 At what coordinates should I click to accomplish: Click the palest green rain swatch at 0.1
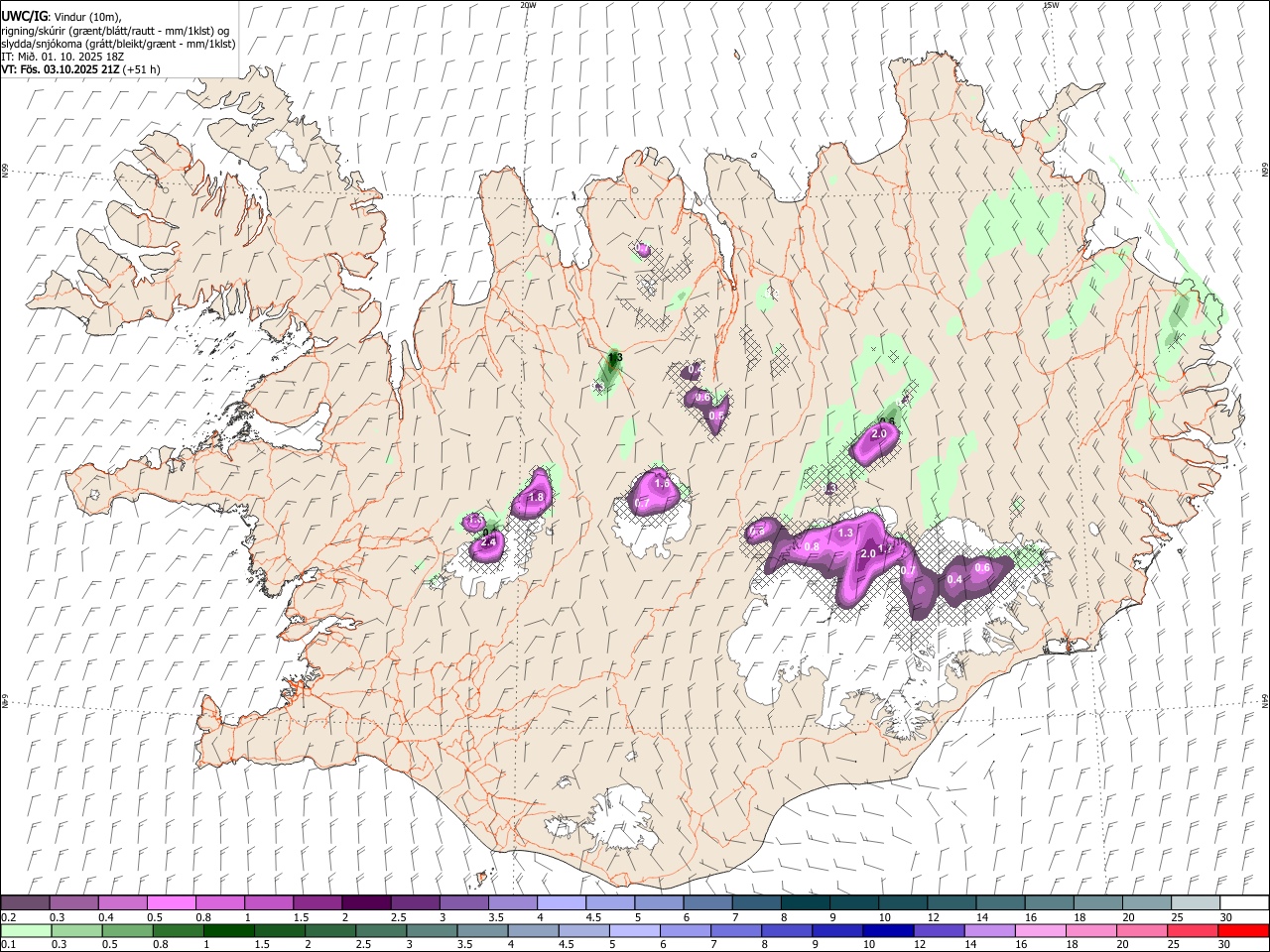(x=26, y=931)
